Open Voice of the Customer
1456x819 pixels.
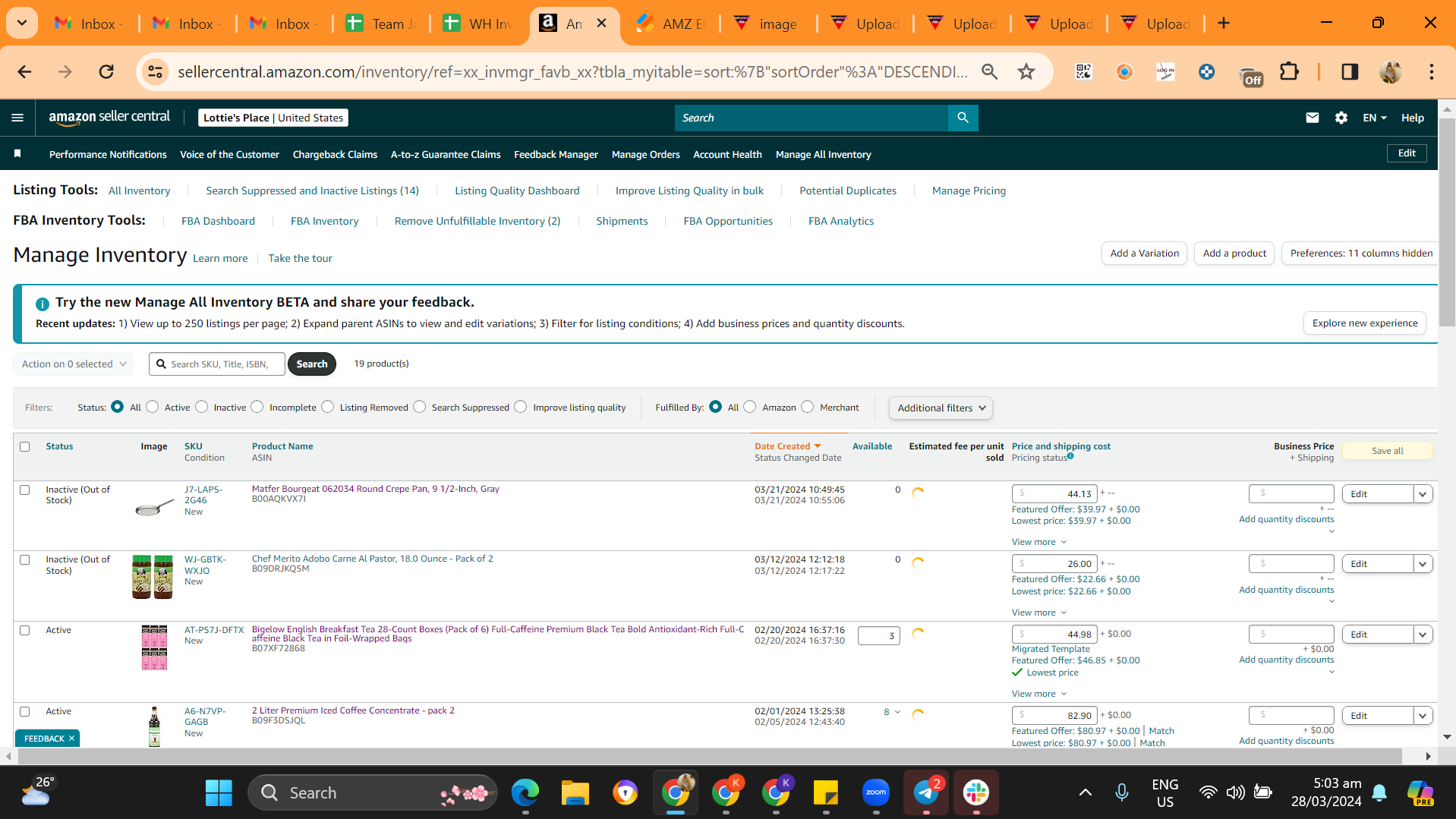click(229, 154)
